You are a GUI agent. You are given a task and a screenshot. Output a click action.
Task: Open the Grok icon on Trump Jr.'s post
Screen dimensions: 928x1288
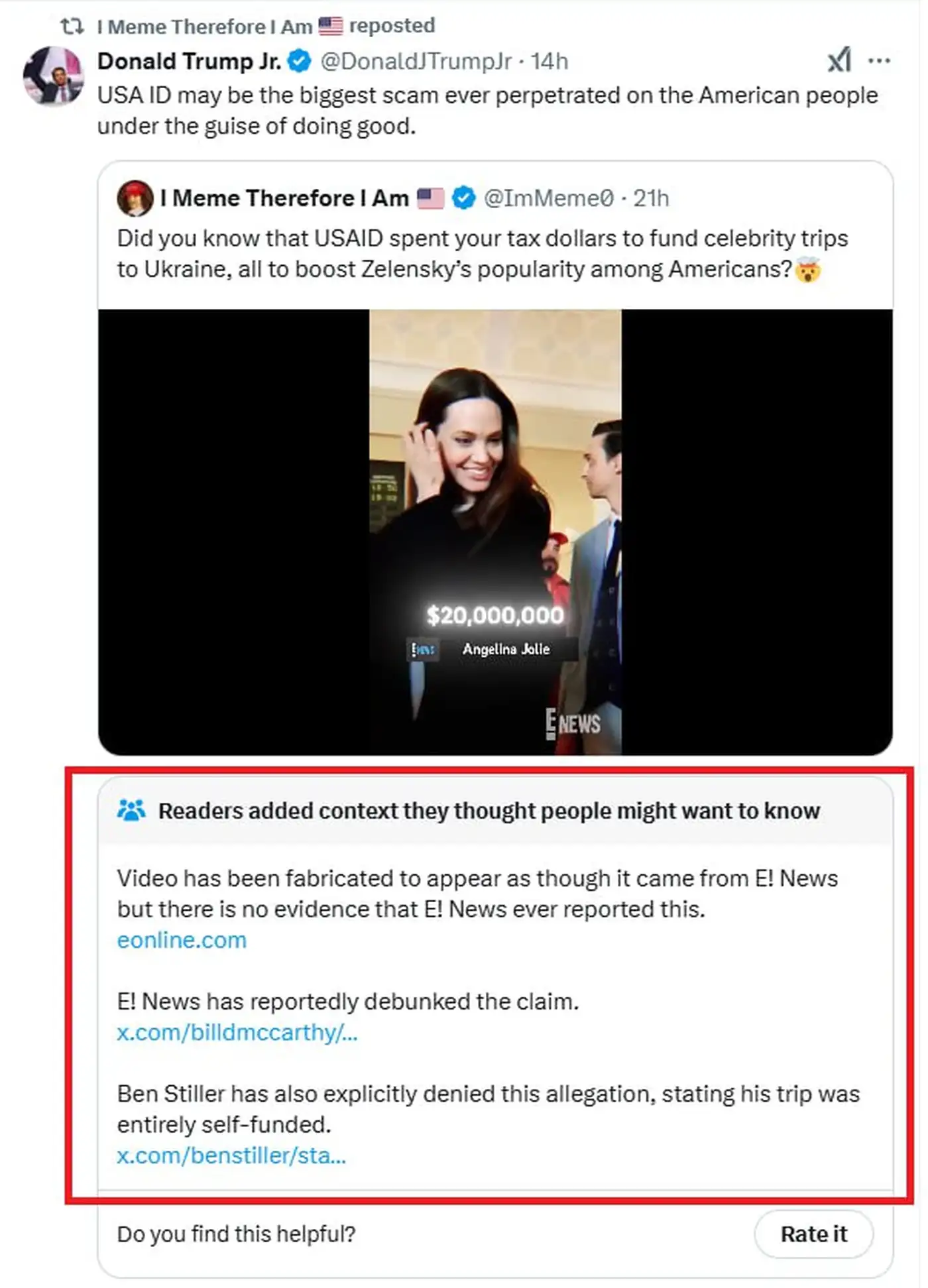839,60
